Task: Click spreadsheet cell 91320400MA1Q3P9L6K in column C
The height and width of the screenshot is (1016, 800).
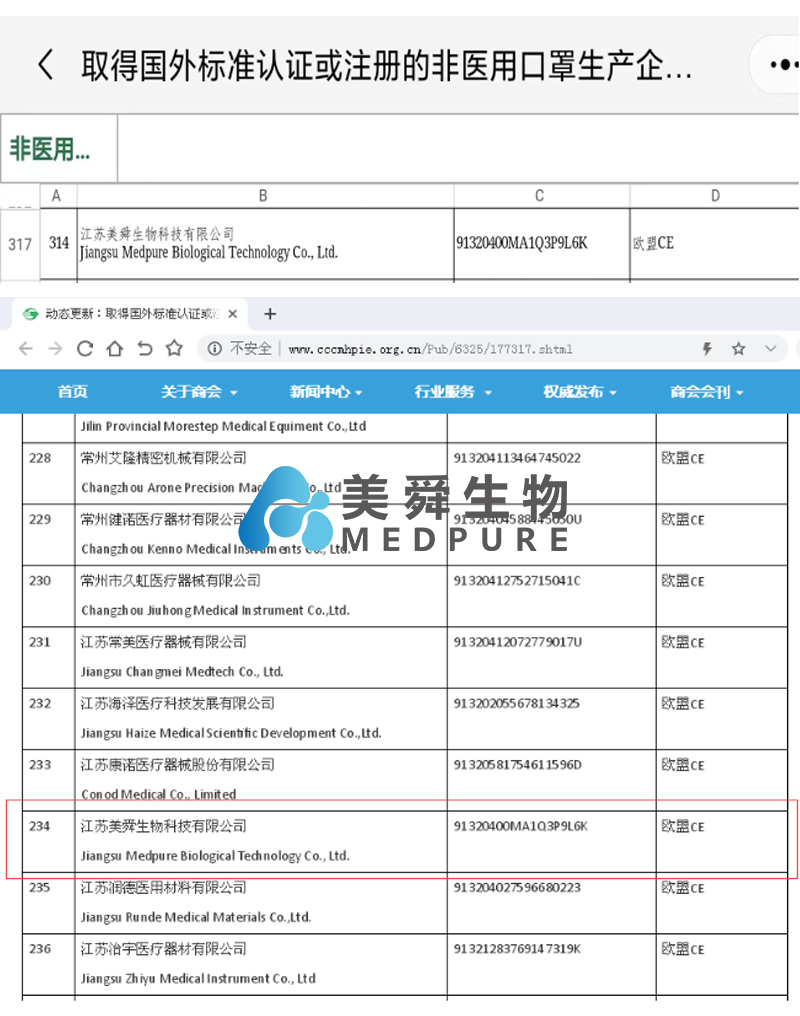Action: [541, 244]
